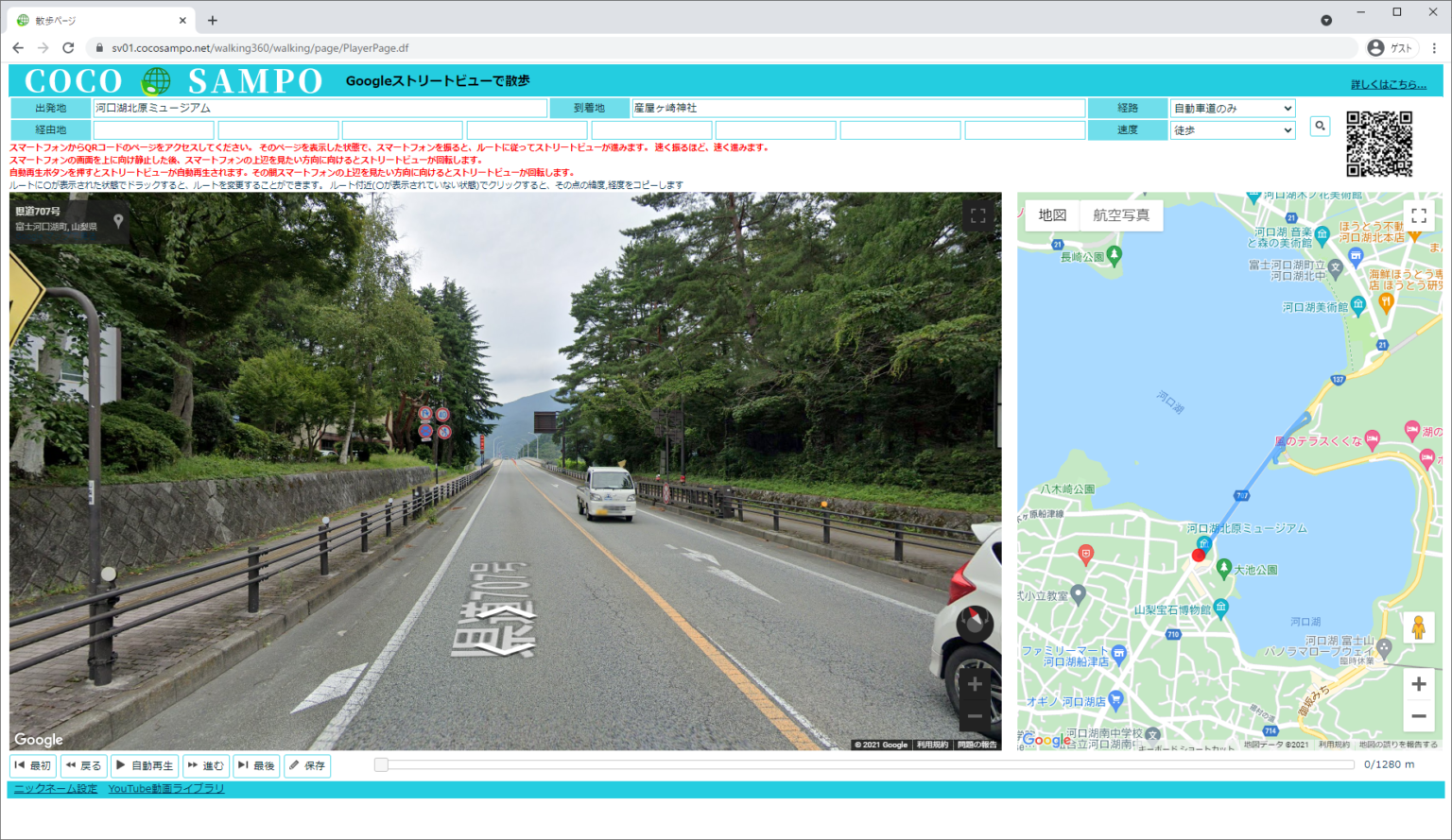Click the route progress slider handle

(381, 764)
